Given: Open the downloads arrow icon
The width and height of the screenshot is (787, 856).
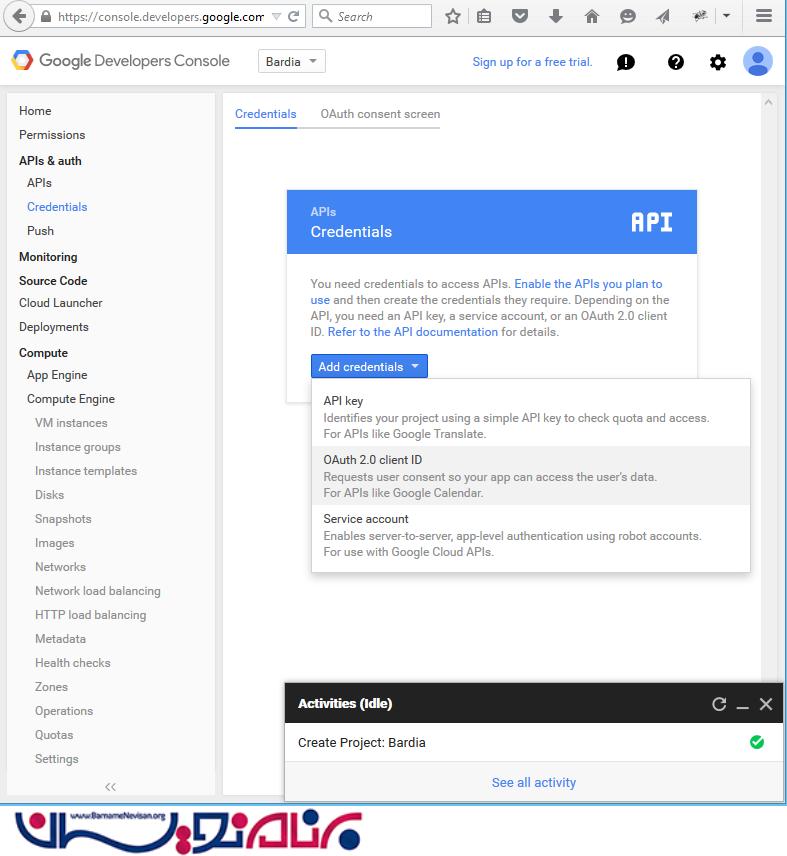Looking at the screenshot, I should [x=556, y=16].
